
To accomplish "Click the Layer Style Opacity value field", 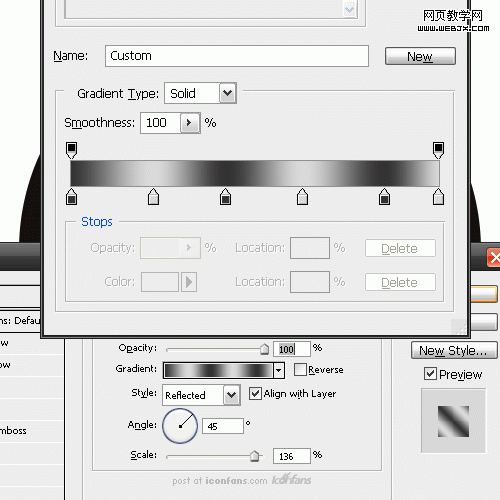I will (x=292, y=349).
